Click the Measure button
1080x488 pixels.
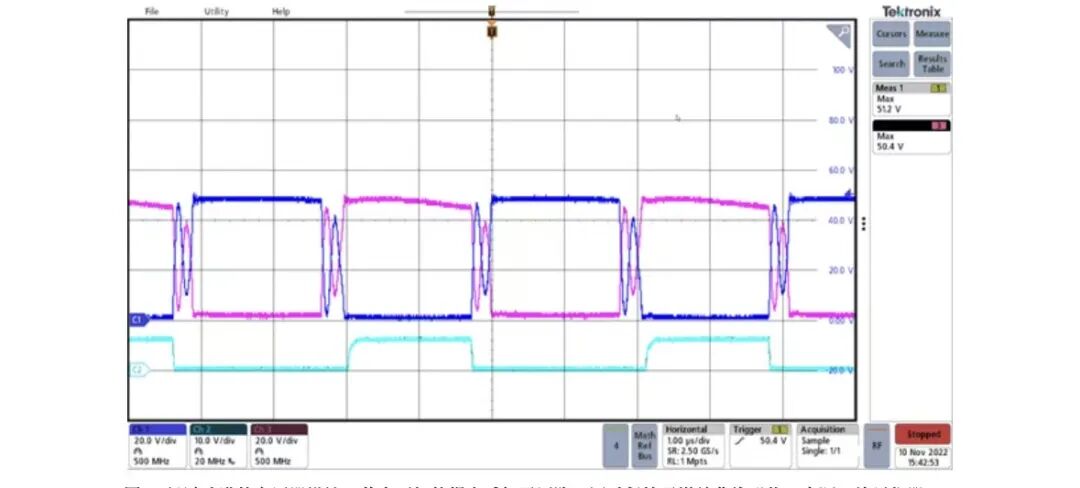pyautogui.click(x=932, y=35)
